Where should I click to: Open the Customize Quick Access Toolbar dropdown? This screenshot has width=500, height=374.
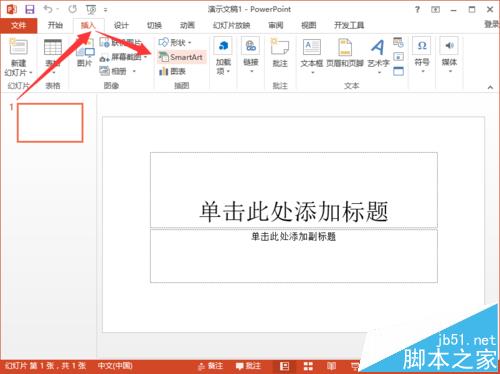(x=106, y=10)
